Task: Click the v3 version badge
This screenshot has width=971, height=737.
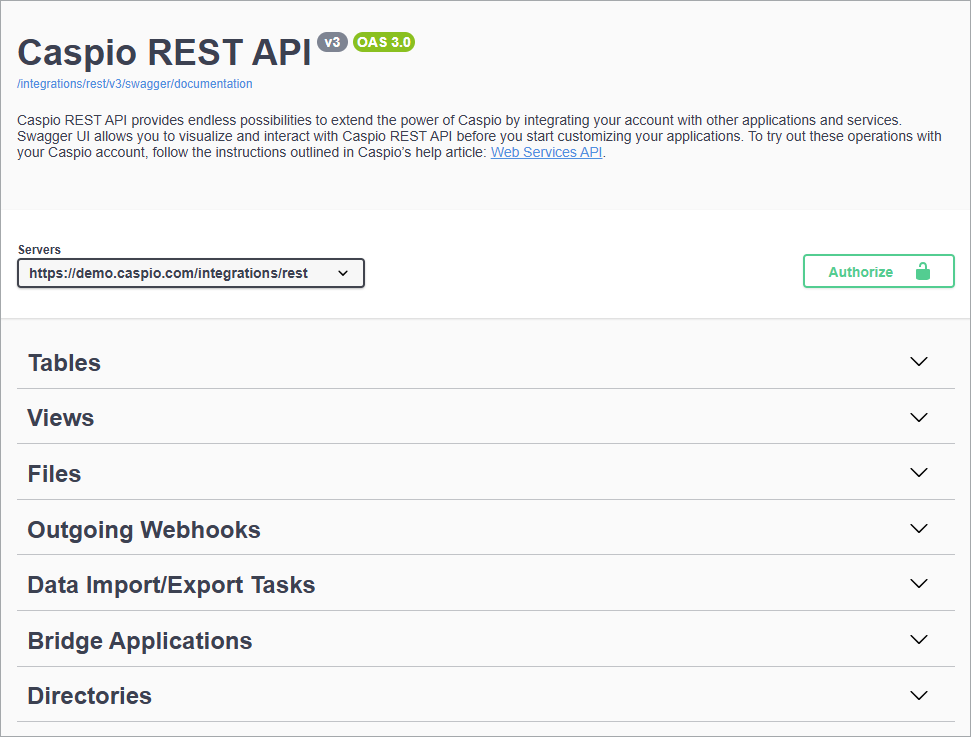Action: (333, 42)
